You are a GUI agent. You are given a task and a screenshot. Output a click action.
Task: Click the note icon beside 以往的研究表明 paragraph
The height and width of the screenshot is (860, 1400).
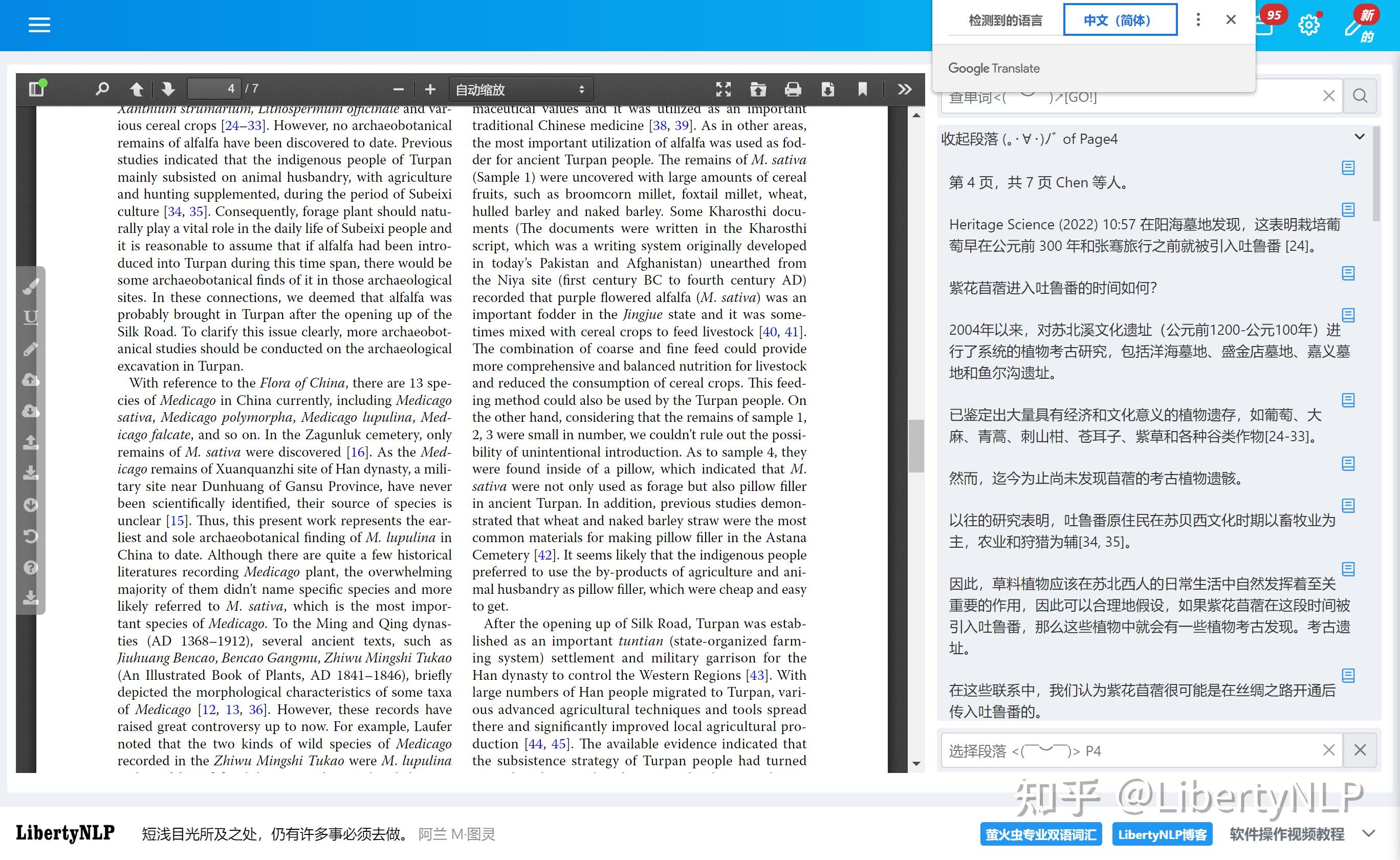tap(1348, 506)
